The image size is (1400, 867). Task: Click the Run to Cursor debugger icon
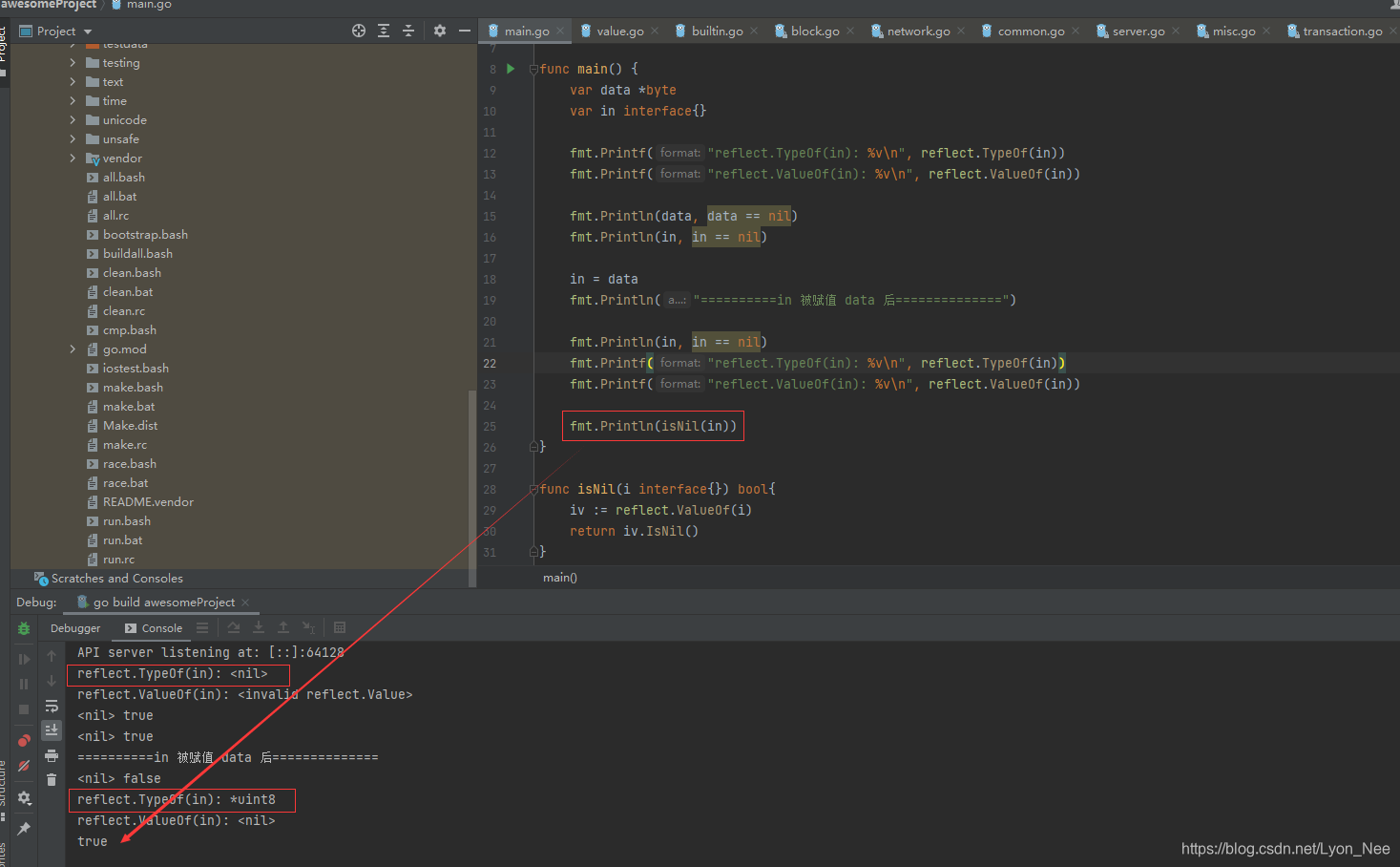[308, 627]
